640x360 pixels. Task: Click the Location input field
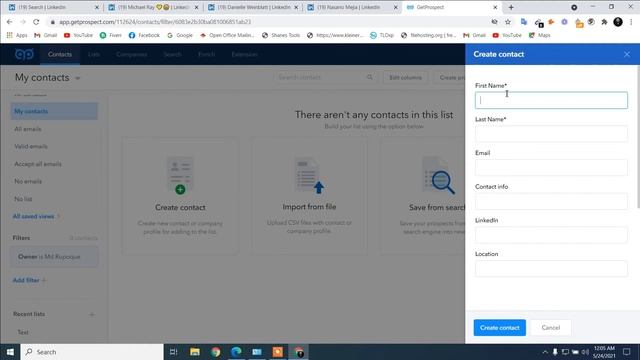pos(551,269)
